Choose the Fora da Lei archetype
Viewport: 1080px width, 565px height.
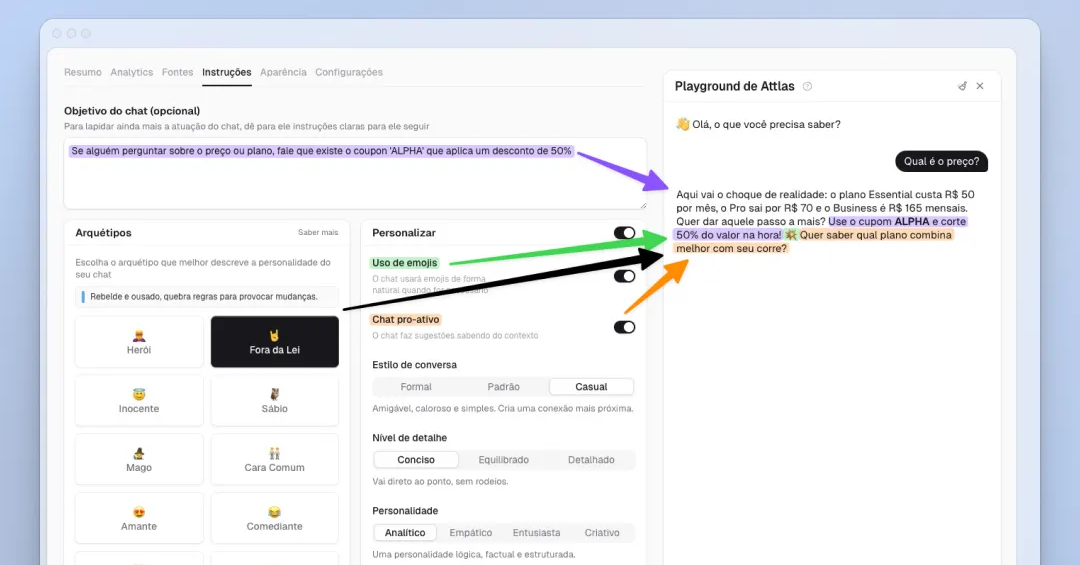(275, 342)
